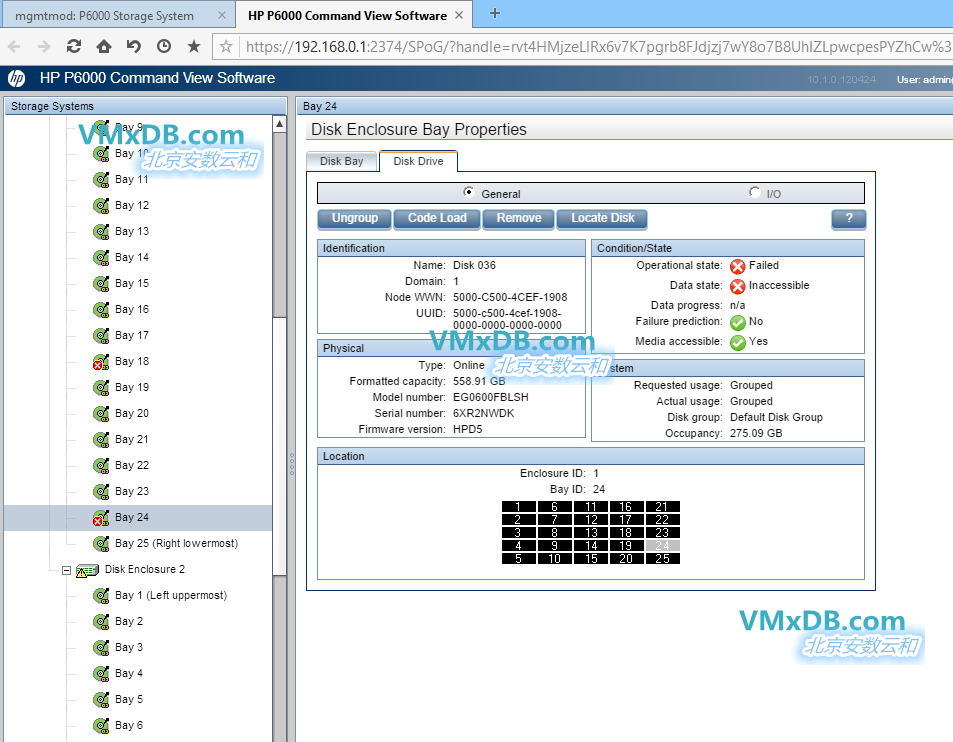Click failed disk icon for Bay 18
Image resolution: width=953 pixels, height=742 pixels.
click(x=101, y=362)
